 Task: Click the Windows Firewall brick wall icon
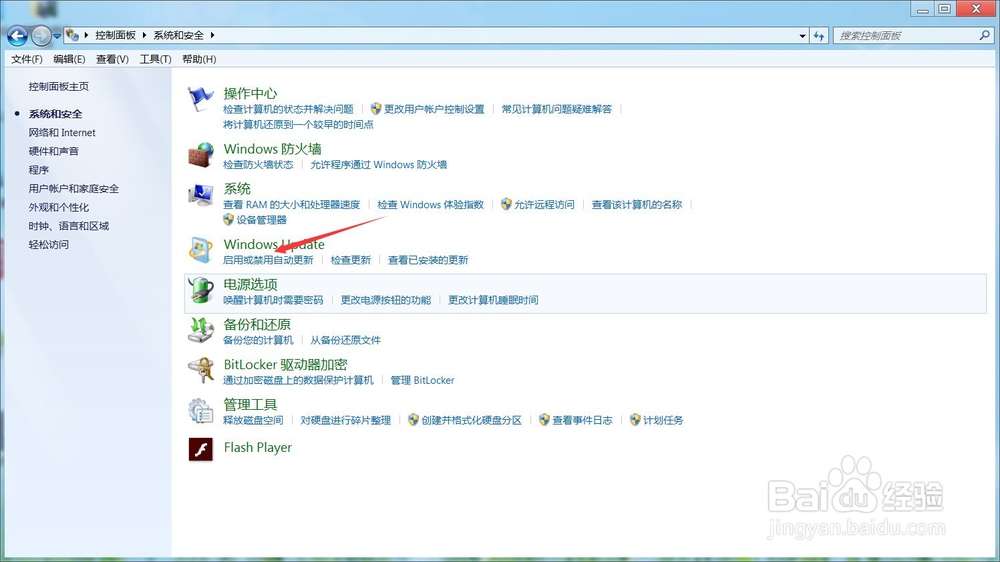point(201,155)
